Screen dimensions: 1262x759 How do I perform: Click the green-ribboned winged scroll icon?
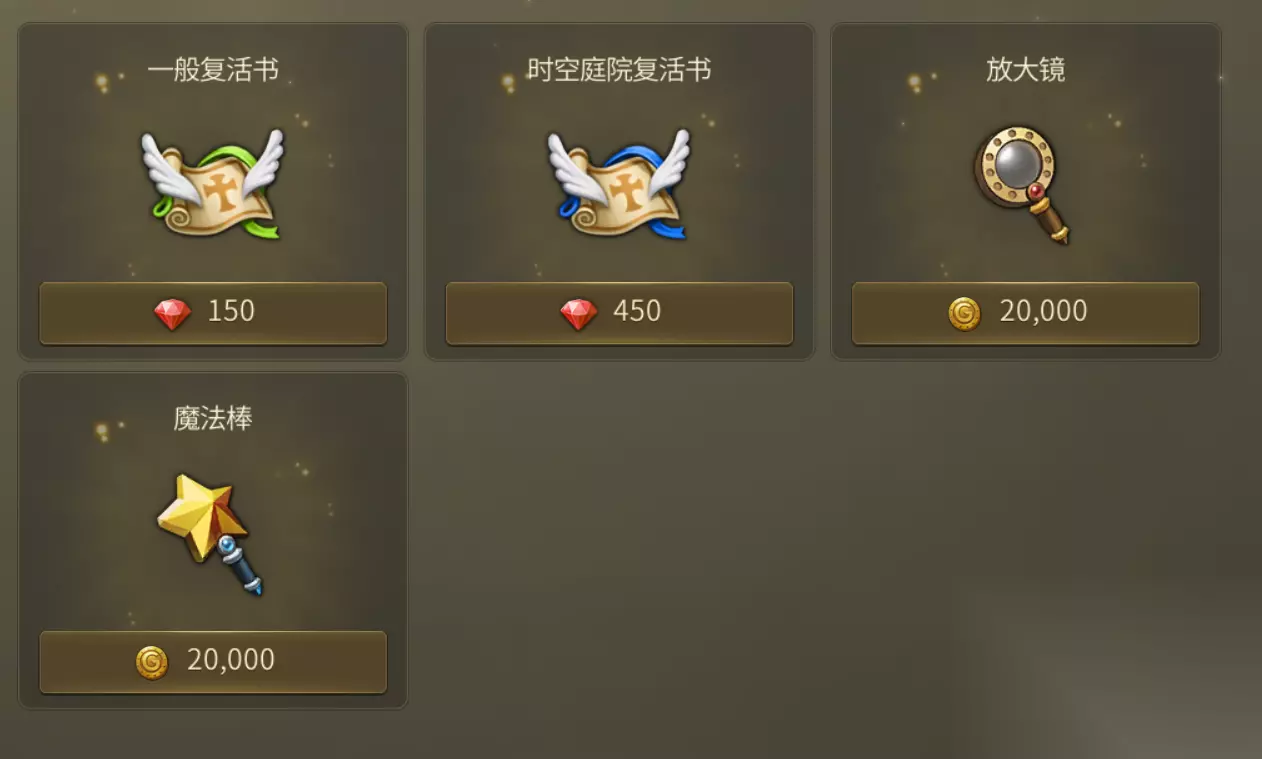pyautogui.click(x=212, y=185)
